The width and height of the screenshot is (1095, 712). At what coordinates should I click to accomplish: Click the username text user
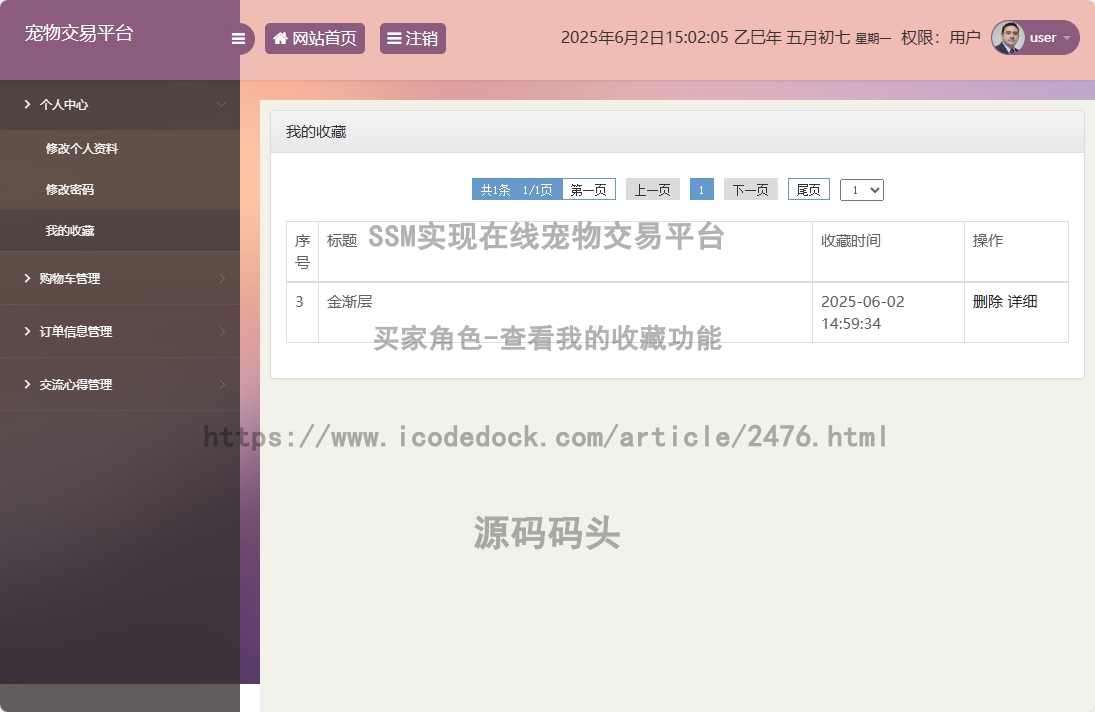(1043, 38)
